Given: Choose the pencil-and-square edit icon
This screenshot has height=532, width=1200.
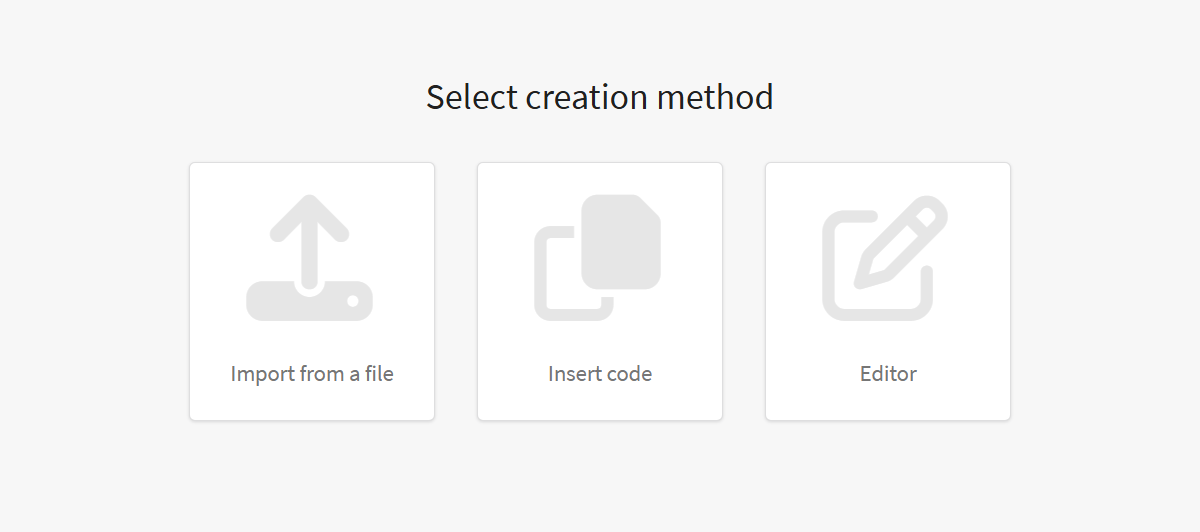Looking at the screenshot, I should coord(886,258).
